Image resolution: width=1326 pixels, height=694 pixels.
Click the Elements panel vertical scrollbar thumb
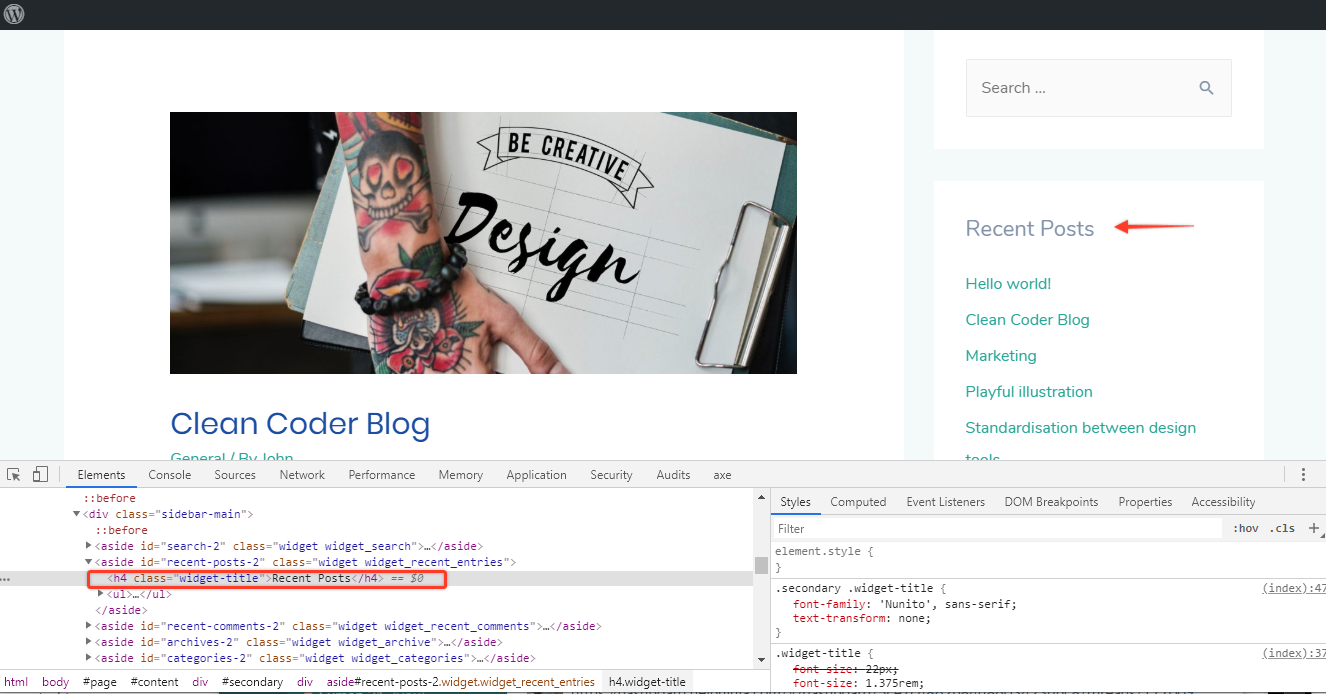[x=761, y=565]
